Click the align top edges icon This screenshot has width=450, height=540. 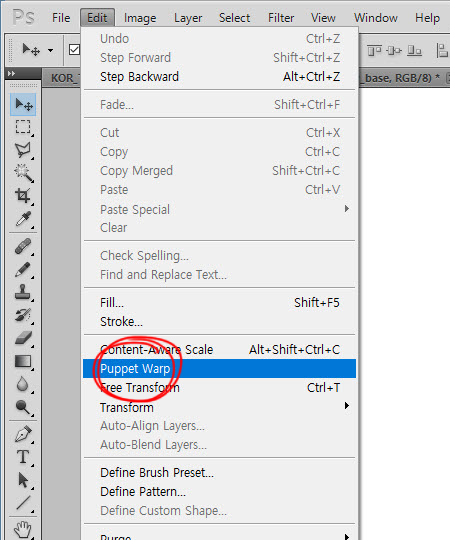pos(374,51)
